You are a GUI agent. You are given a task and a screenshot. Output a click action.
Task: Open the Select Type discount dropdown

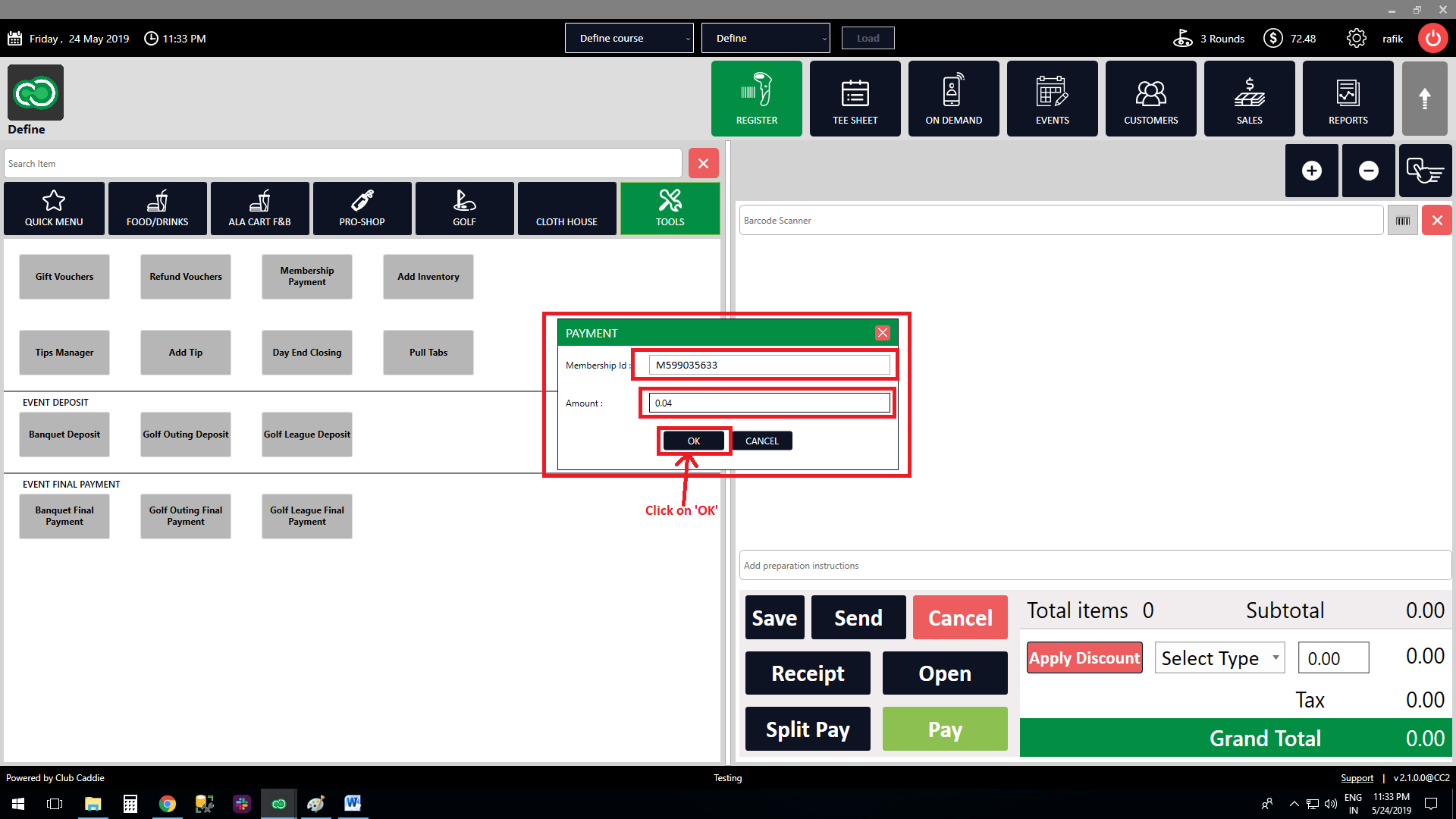[x=1219, y=658]
